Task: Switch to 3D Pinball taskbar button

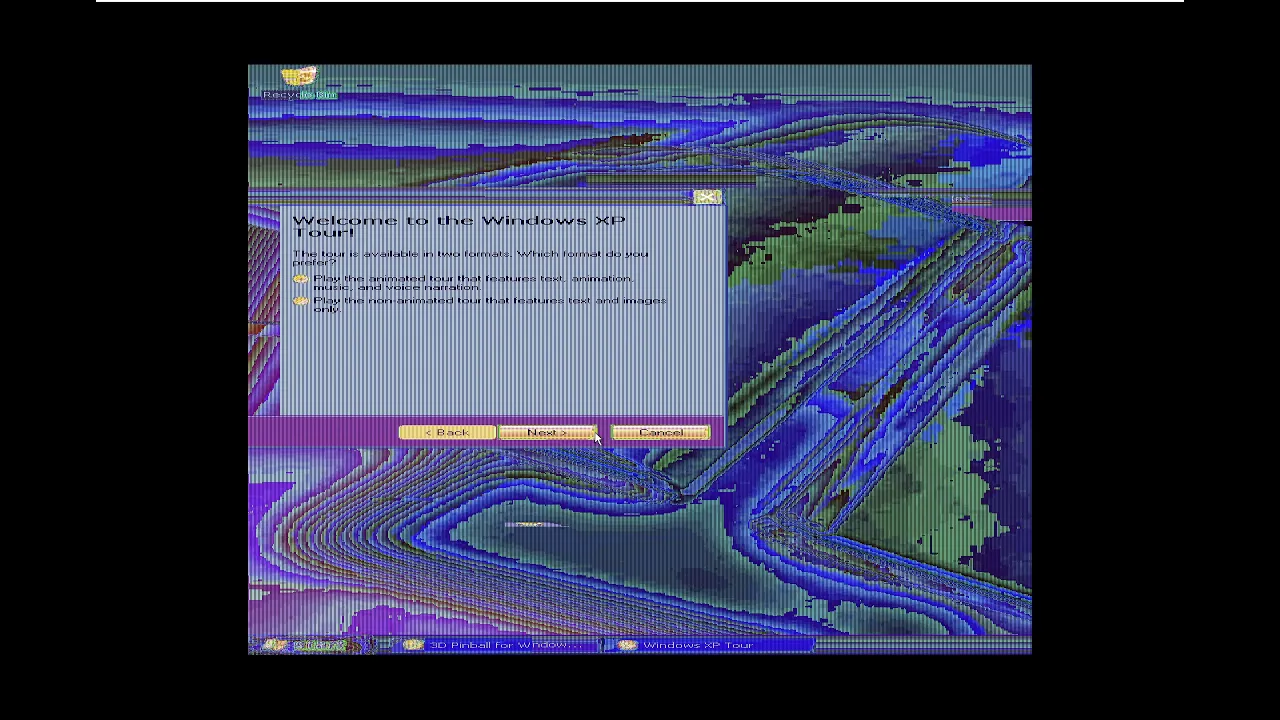Action: [499, 645]
